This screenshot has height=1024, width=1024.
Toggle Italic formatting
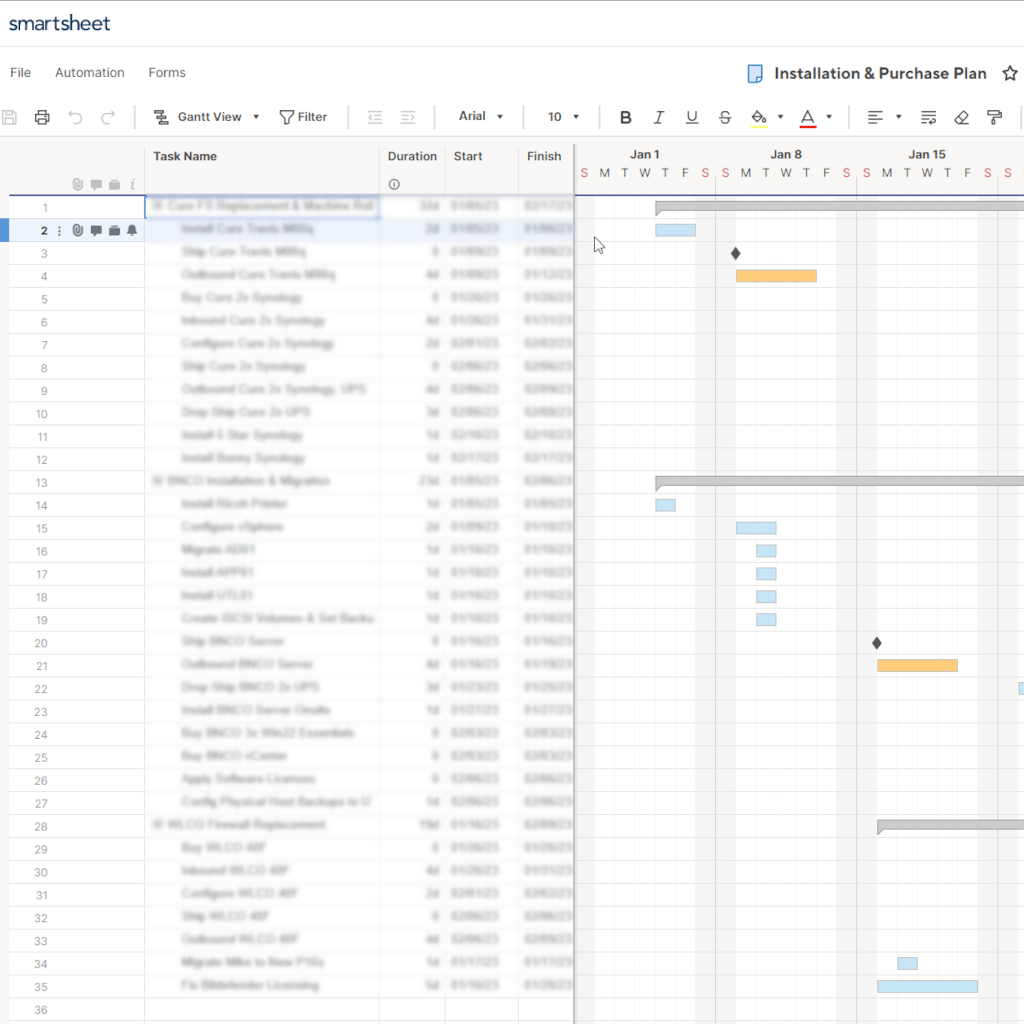[658, 117]
